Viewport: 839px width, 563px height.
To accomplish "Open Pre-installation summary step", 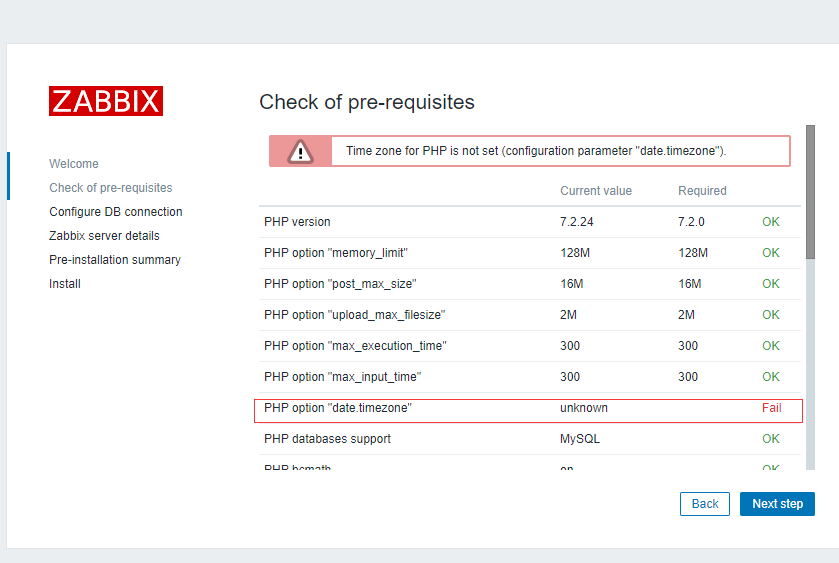I will (115, 260).
